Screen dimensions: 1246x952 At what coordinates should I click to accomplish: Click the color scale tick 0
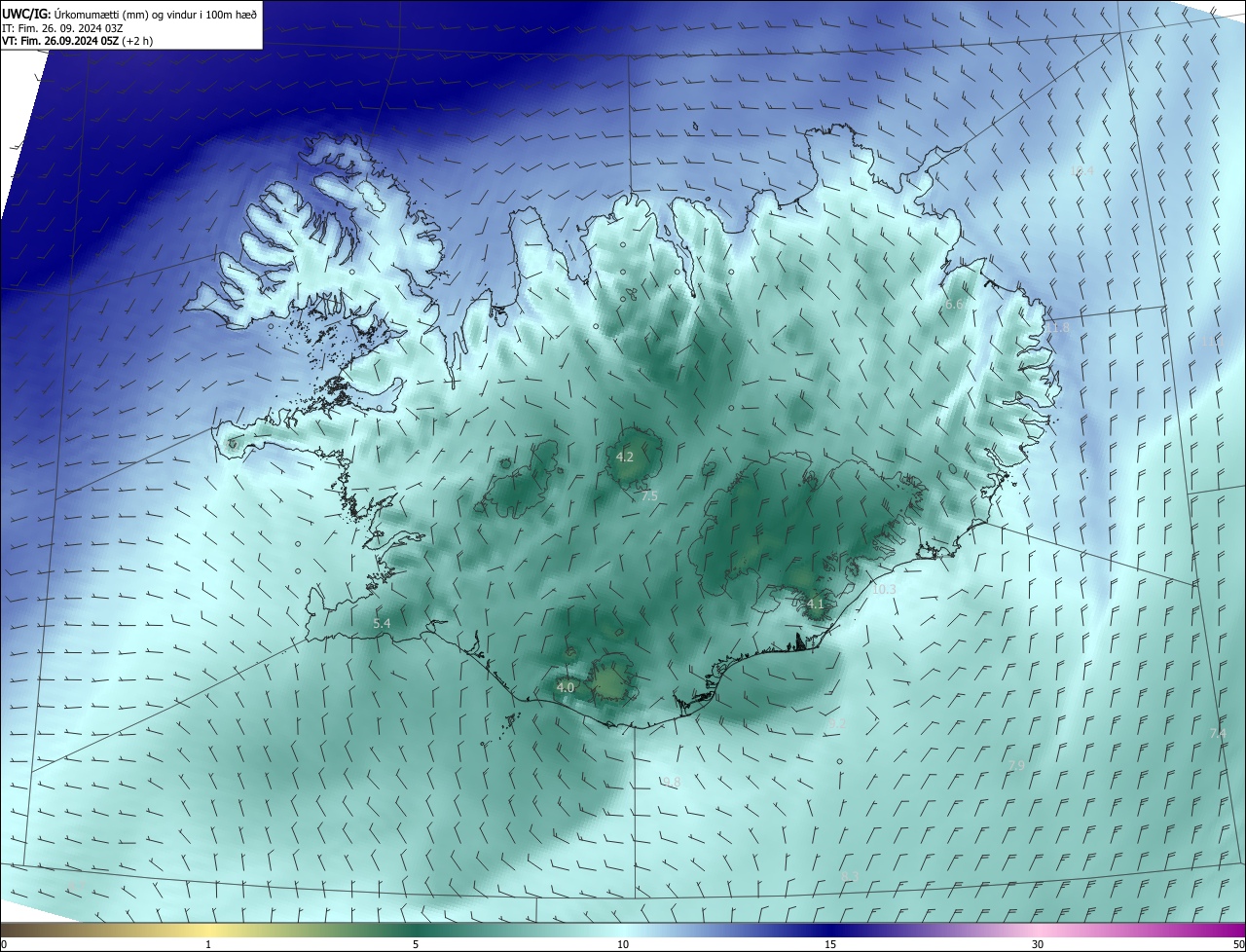point(4,944)
